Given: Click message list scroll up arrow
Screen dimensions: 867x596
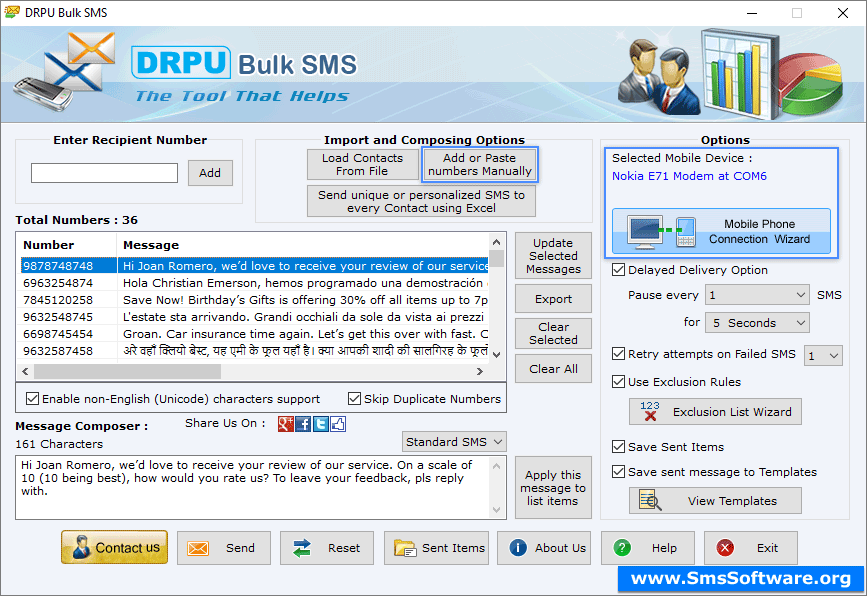Looking at the screenshot, I should click(497, 242).
